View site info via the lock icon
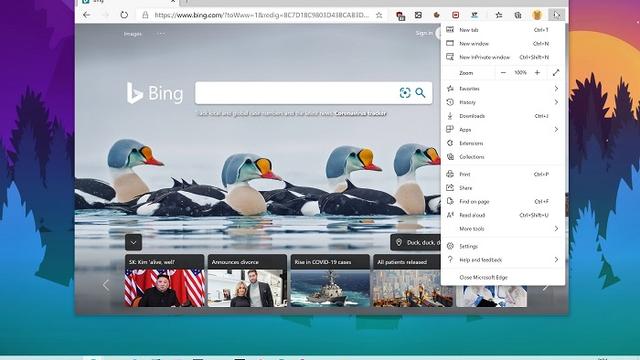This screenshot has height=360, width=640. click(x=145, y=15)
